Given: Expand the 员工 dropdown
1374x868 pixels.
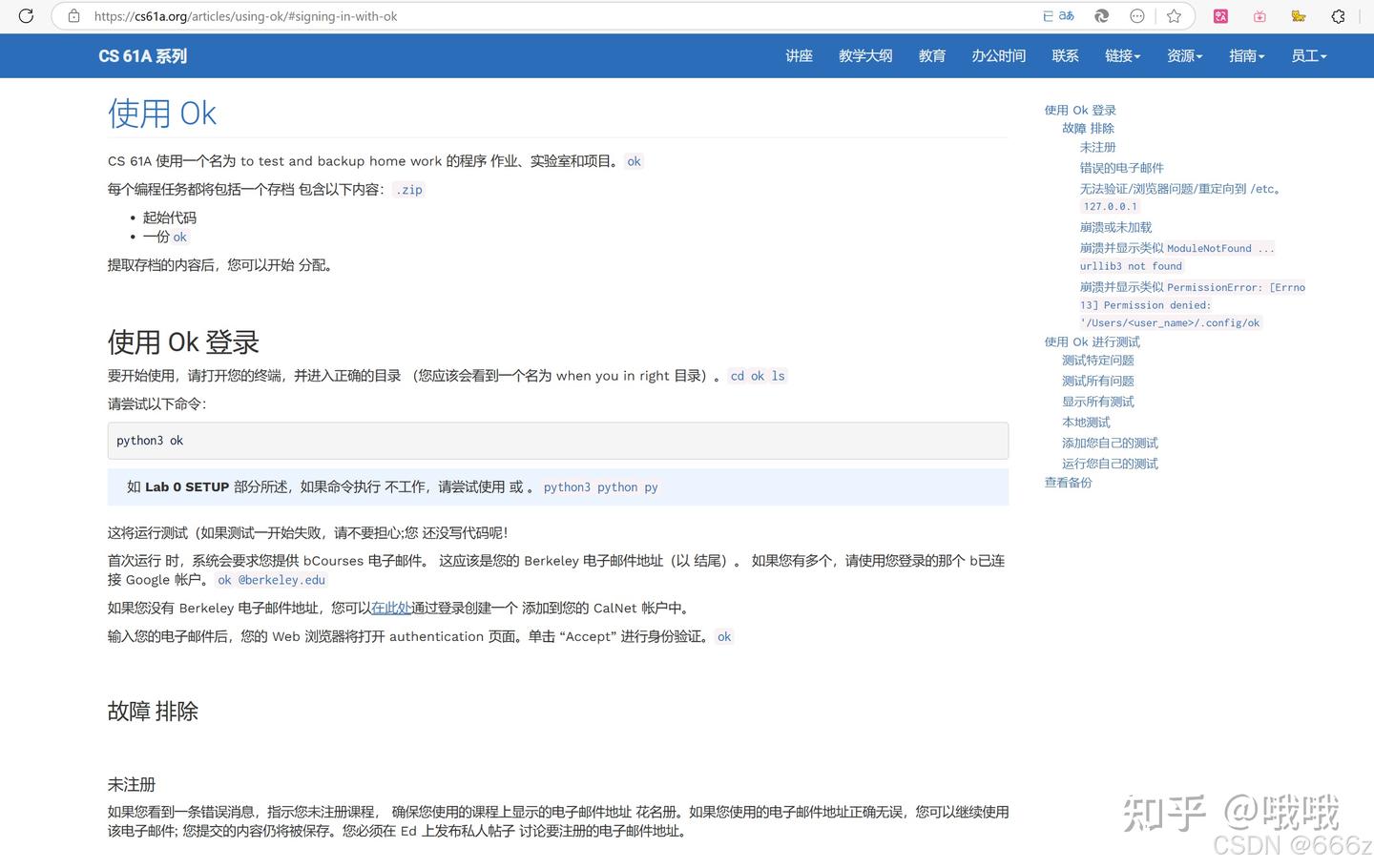Looking at the screenshot, I should tap(1308, 55).
